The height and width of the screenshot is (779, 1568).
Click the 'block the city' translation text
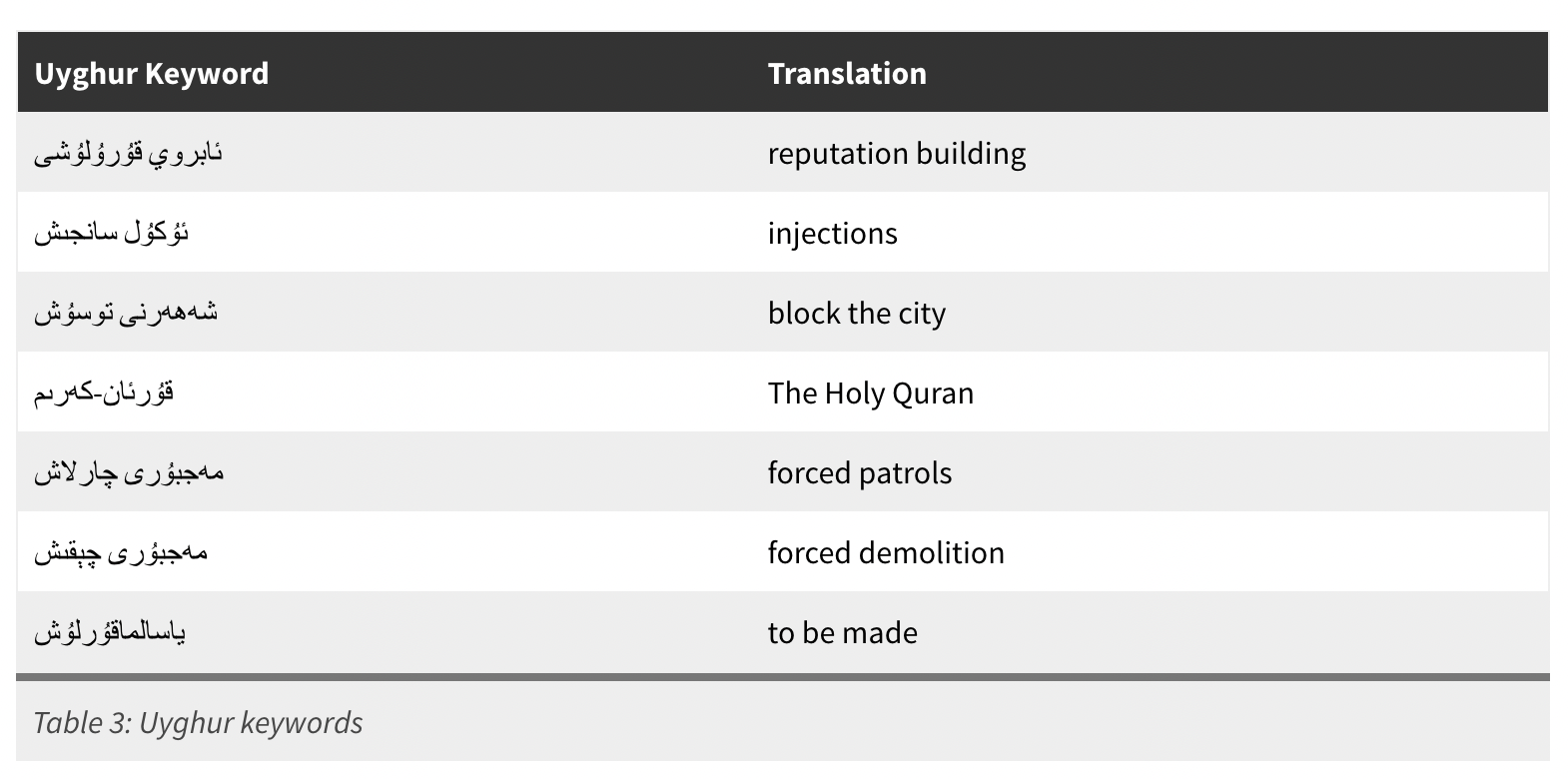click(x=857, y=313)
